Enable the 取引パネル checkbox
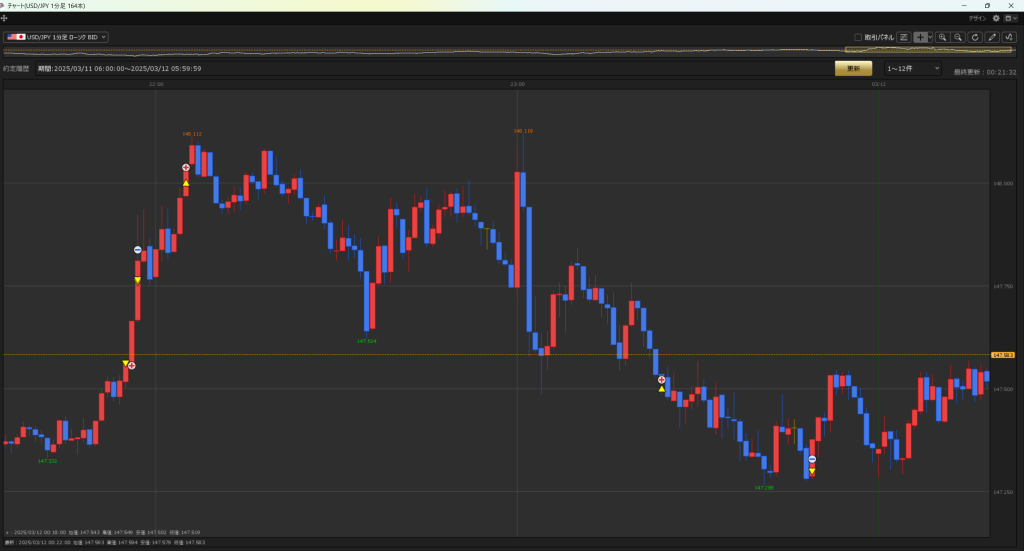This screenshot has height=551, width=1024. 858,37
